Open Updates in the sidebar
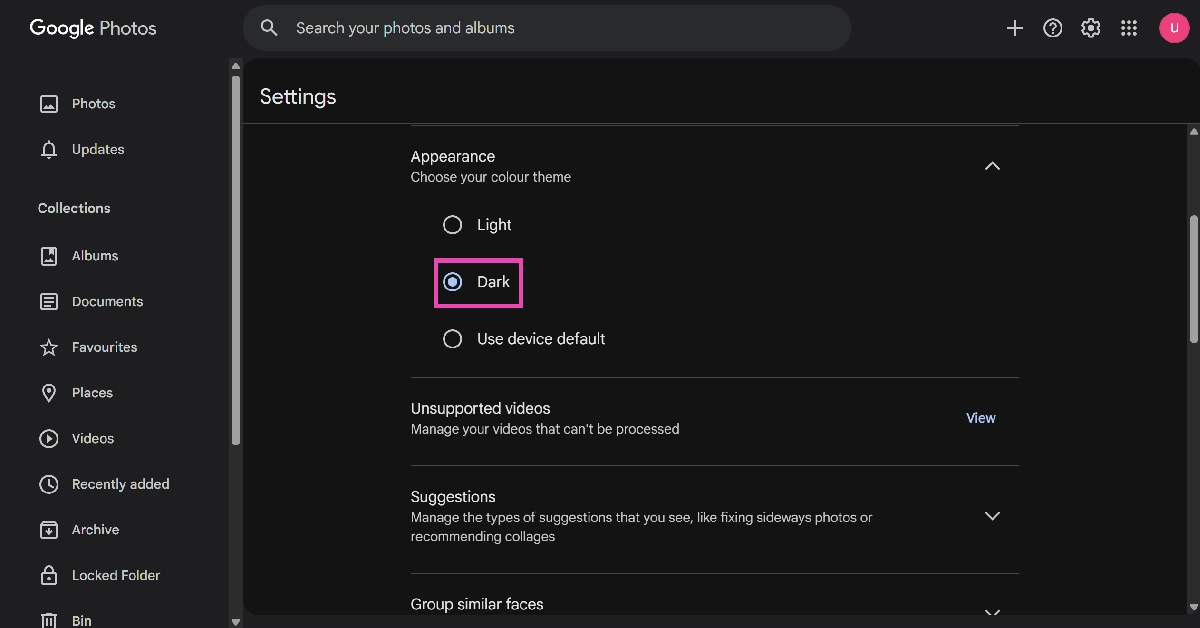 tap(97, 150)
